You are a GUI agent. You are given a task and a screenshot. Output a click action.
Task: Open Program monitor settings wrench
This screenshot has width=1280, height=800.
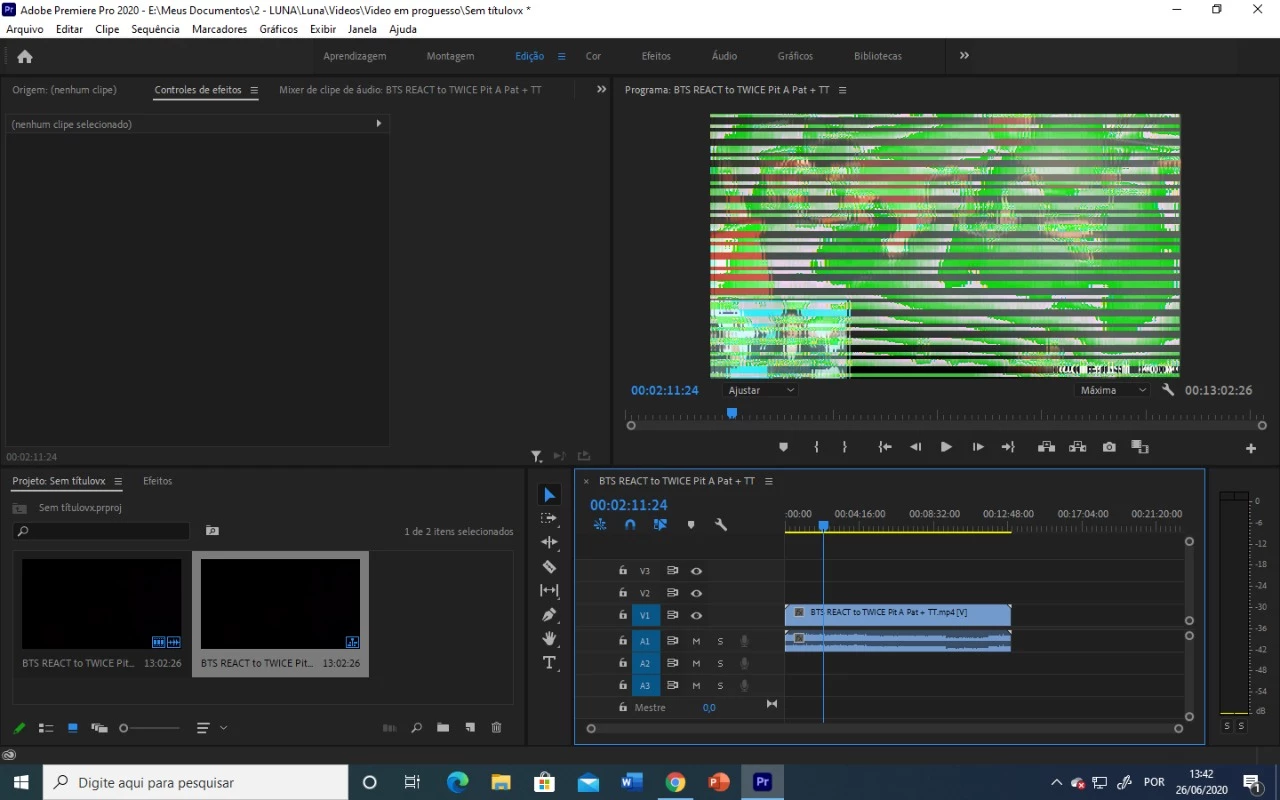pyautogui.click(x=1167, y=390)
